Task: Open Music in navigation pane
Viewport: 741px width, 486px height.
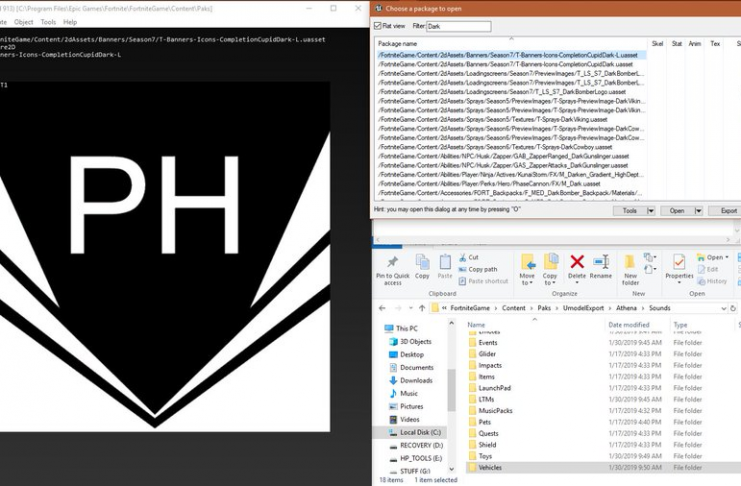Action: click(x=404, y=393)
